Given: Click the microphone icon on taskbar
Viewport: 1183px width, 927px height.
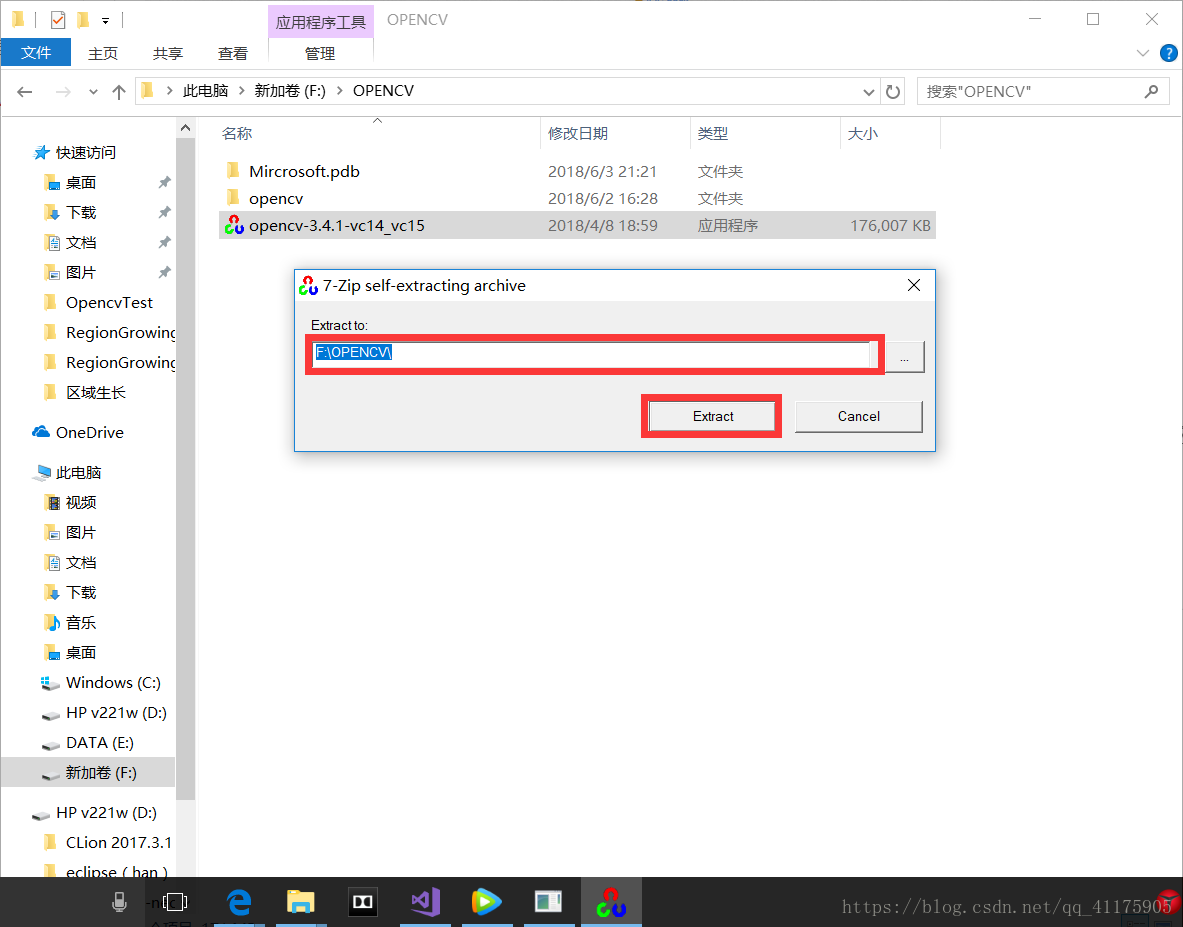Looking at the screenshot, I should [119, 901].
